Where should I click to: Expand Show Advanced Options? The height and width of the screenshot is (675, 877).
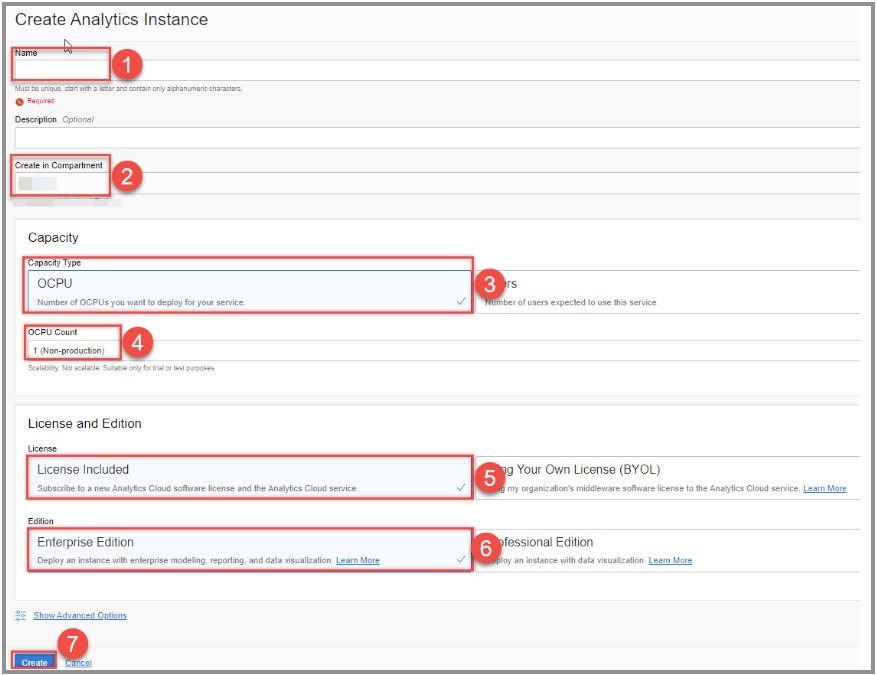[x=80, y=615]
